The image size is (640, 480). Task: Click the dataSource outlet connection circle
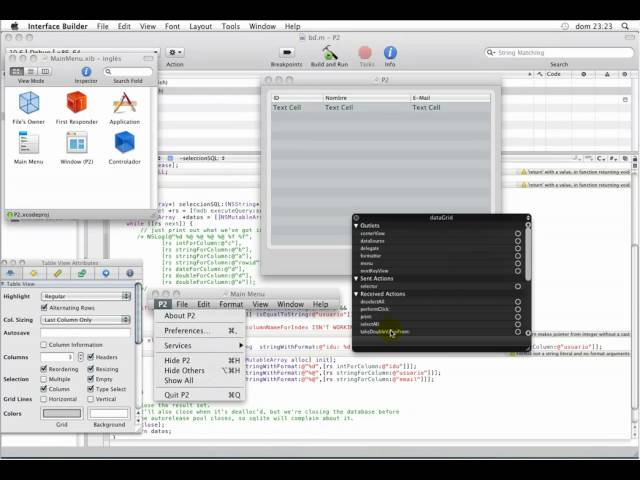click(518, 241)
